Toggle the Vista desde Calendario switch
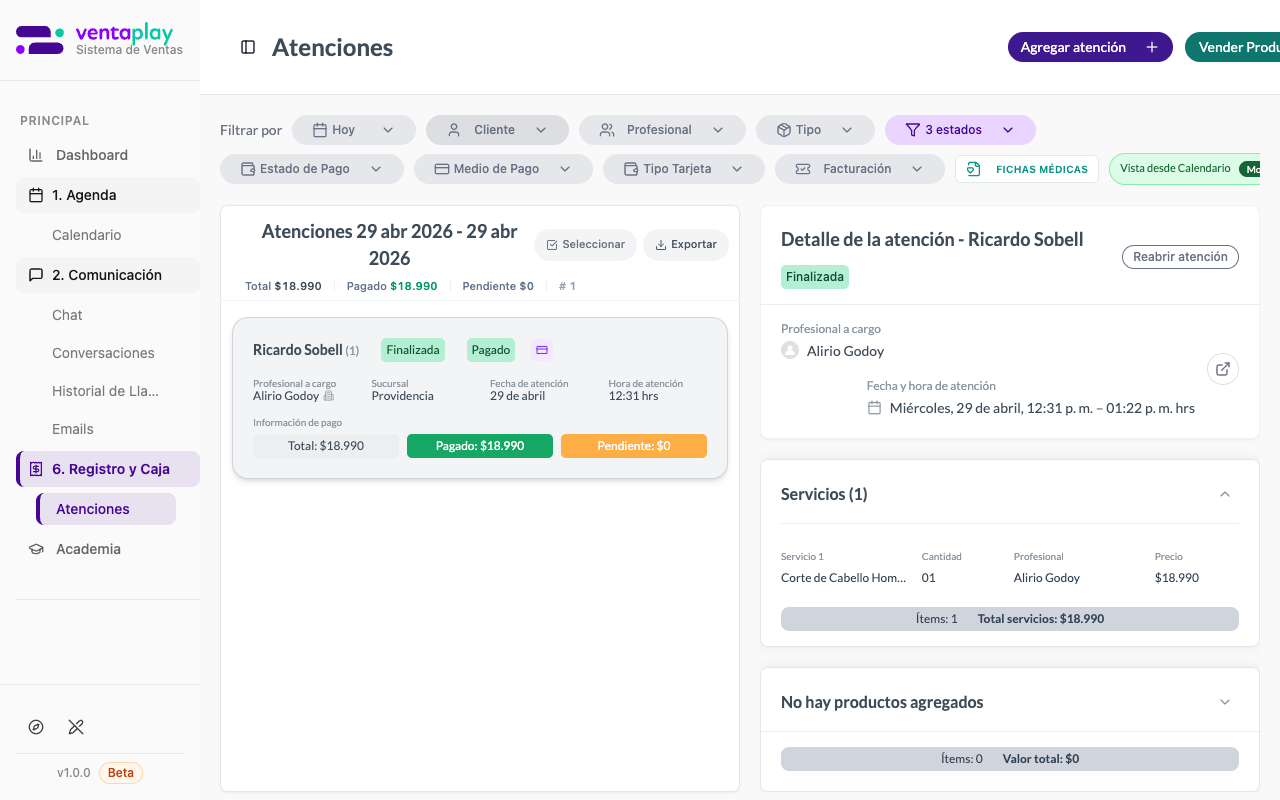This screenshot has width=1280, height=800. 1248,169
